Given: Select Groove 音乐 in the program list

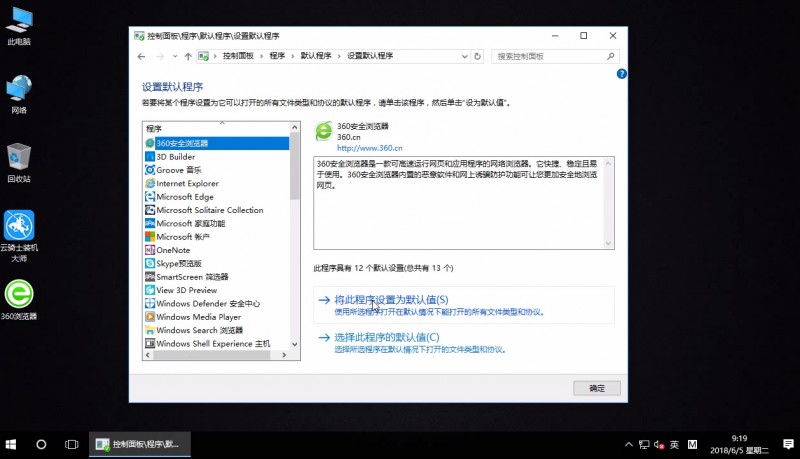Looking at the screenshot, I should coord(217,170).
